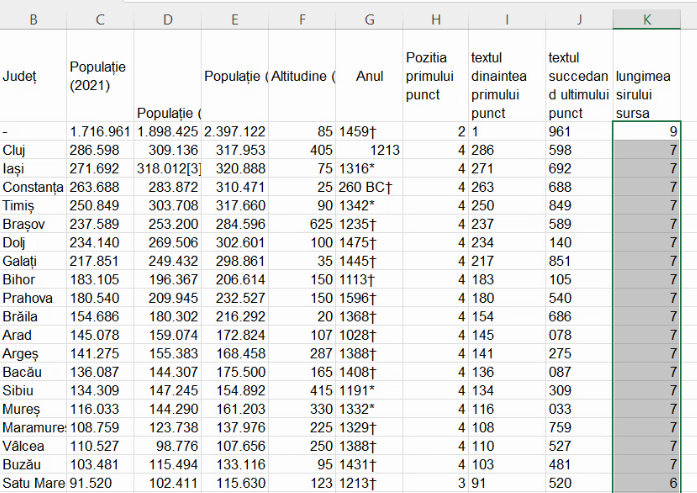This screenshot has height=493, width=697.
Task: Select the 'Satu Mare' cell
Action: pos(33,484)
